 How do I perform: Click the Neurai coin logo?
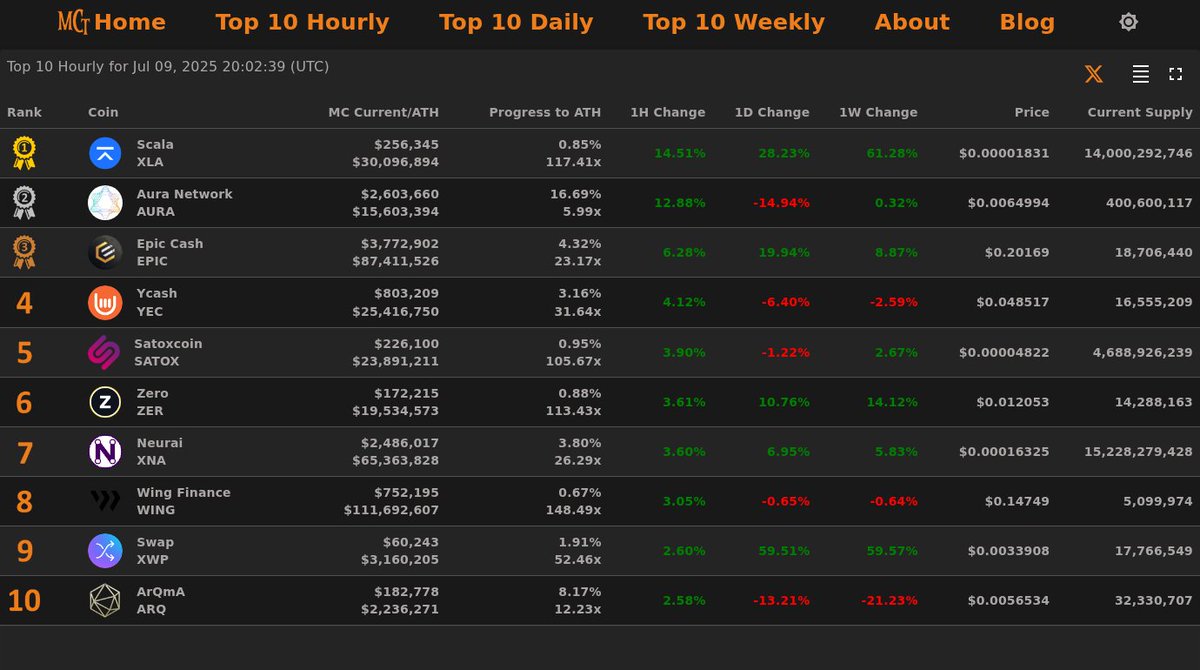point(105,452)
